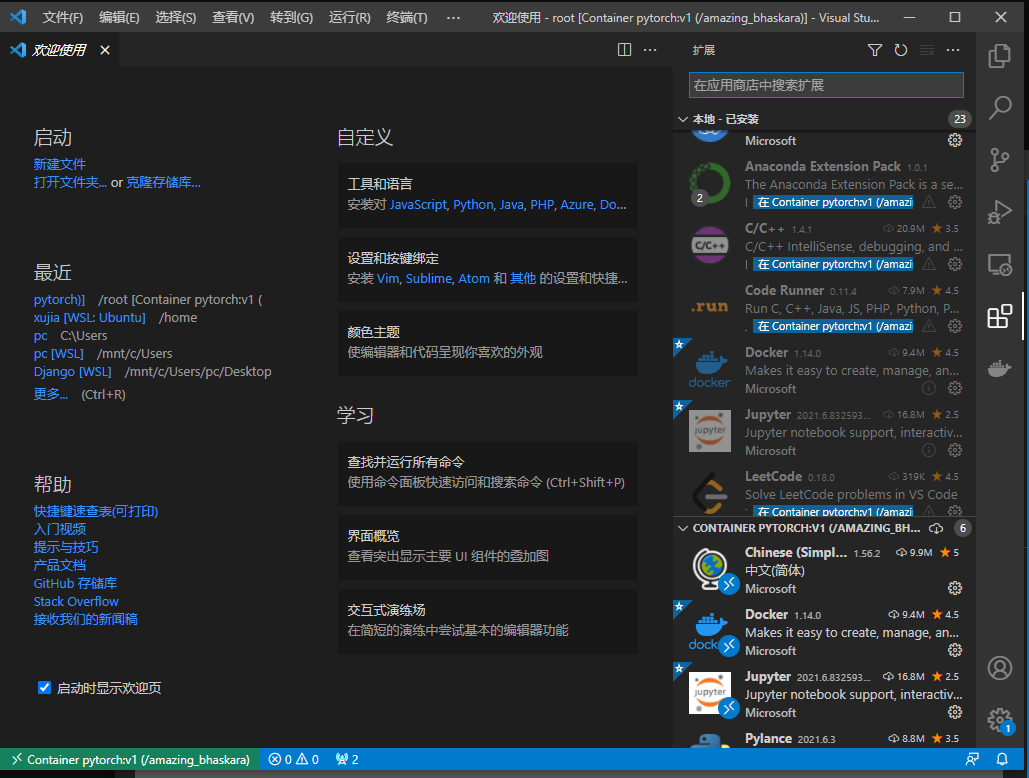Click warning icon on C/C++ extension
Screen dimensions: 1029x778
[929, 264]
